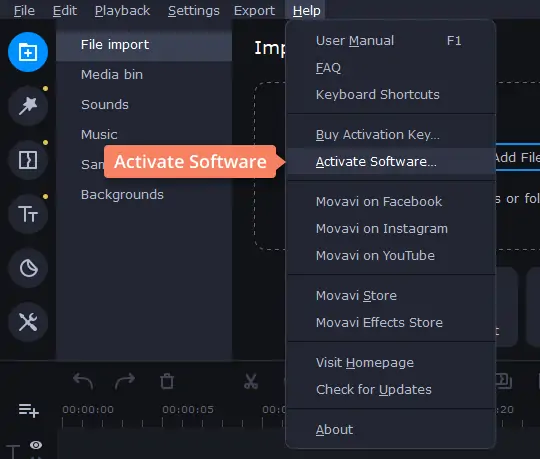Open the File menu
540x459 pixels.
[x=24, y=11]
